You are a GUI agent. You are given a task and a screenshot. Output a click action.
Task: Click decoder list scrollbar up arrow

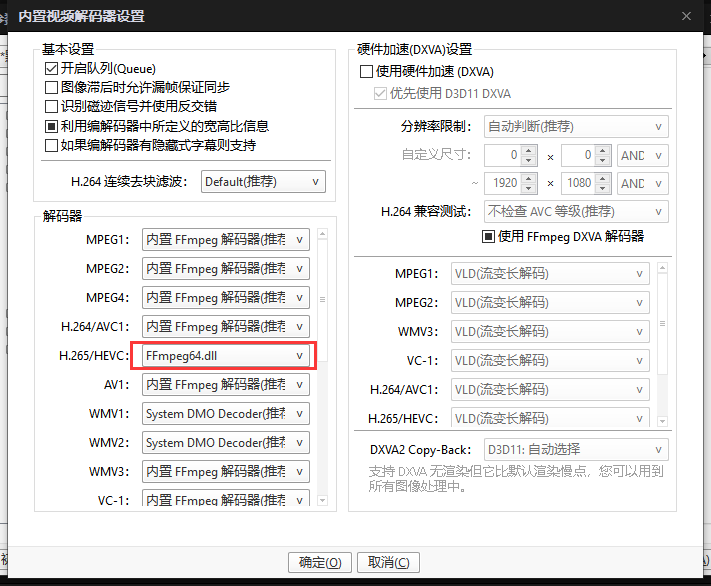(x=322, y=234)
